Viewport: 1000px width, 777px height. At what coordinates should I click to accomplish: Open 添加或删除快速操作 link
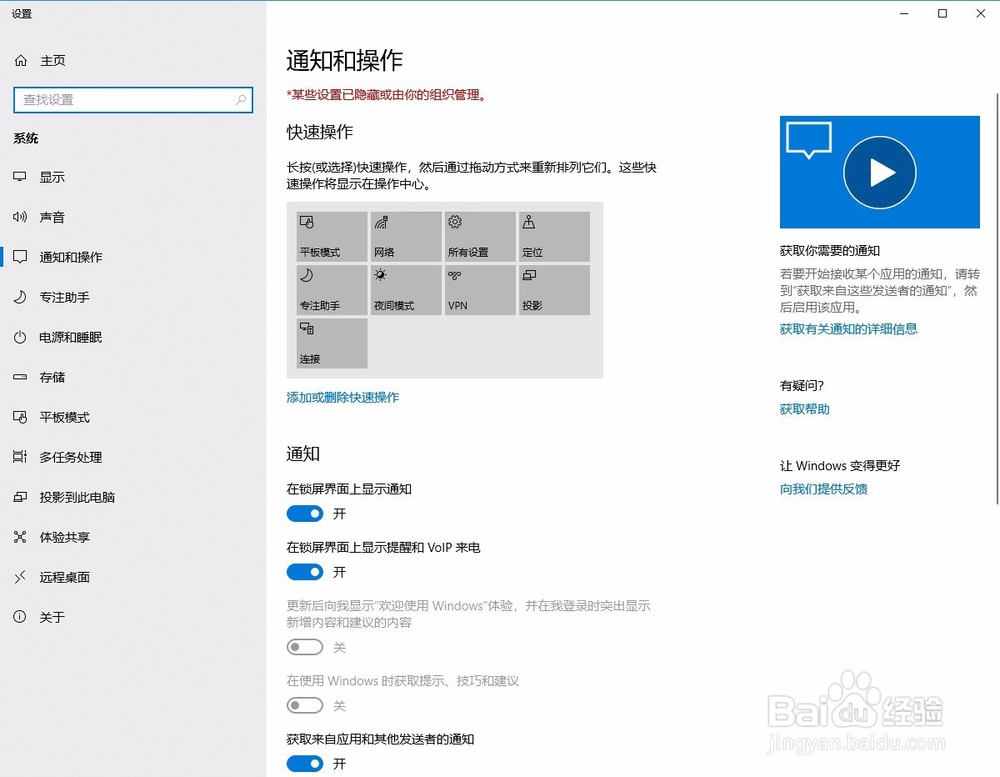(x=342, y=397)
